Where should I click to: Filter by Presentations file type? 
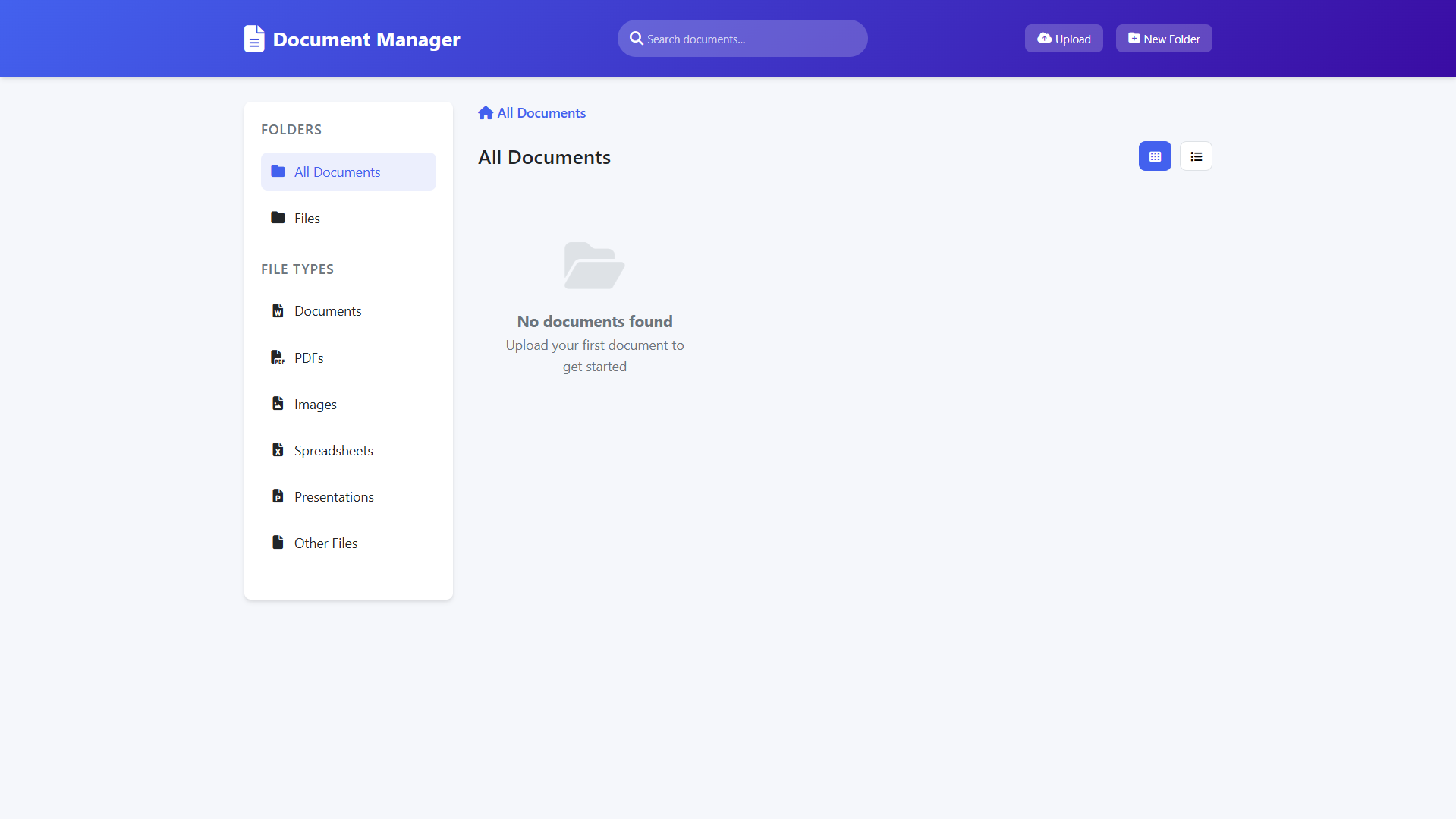click(x=348, y=496)
